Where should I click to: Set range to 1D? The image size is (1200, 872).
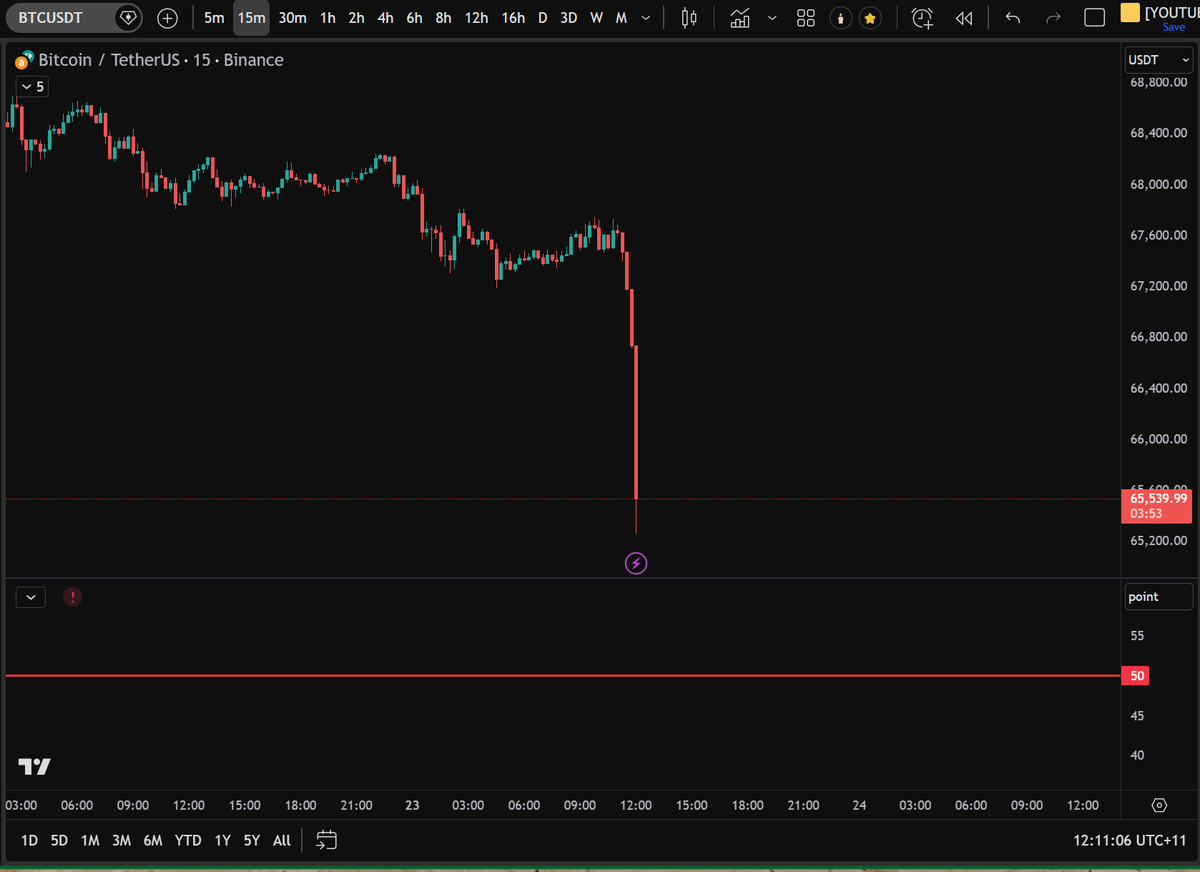tap(30, 840)
